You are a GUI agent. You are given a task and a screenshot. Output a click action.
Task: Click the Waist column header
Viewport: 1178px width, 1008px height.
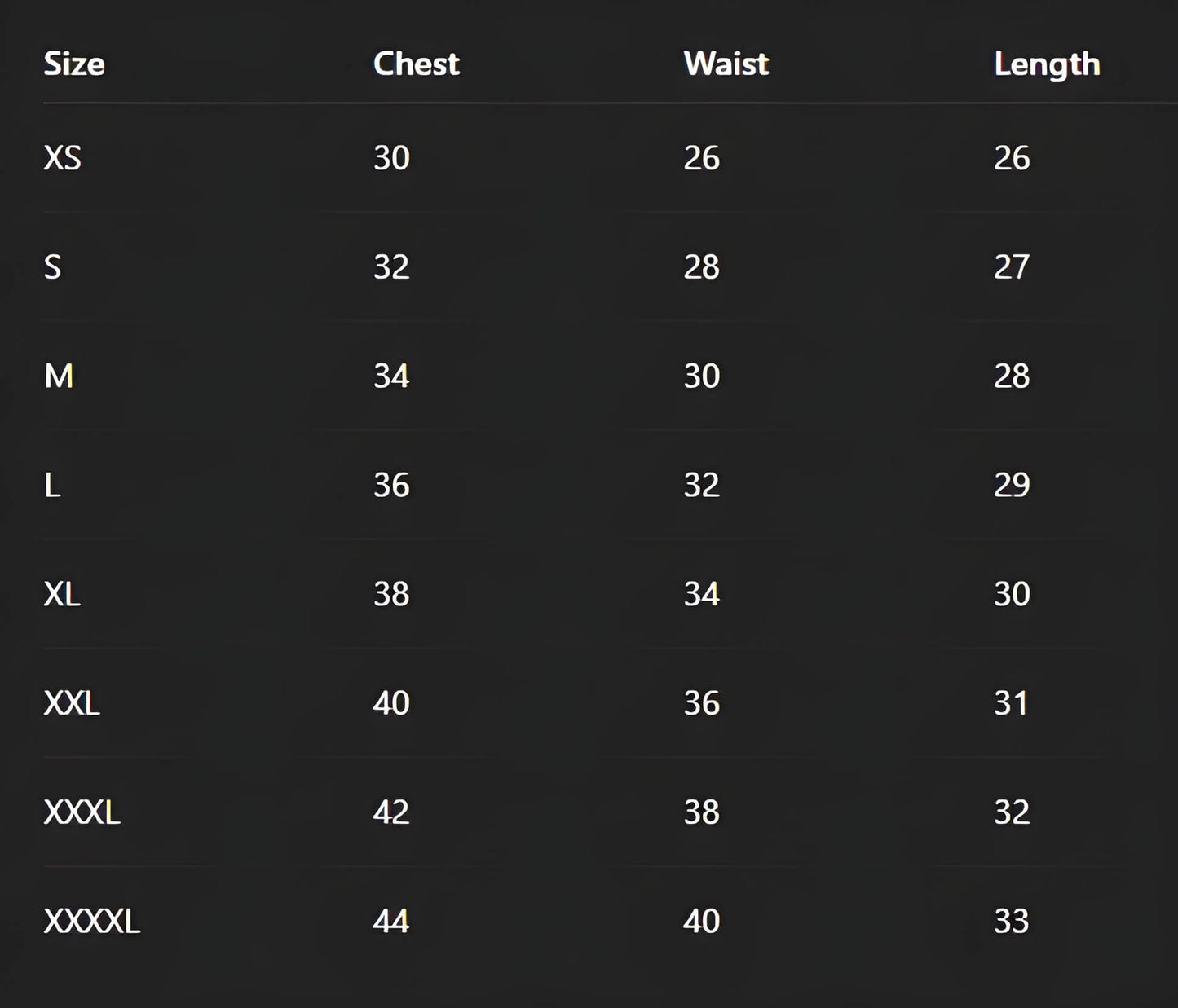pyautogui.click(x=726, y=64)
